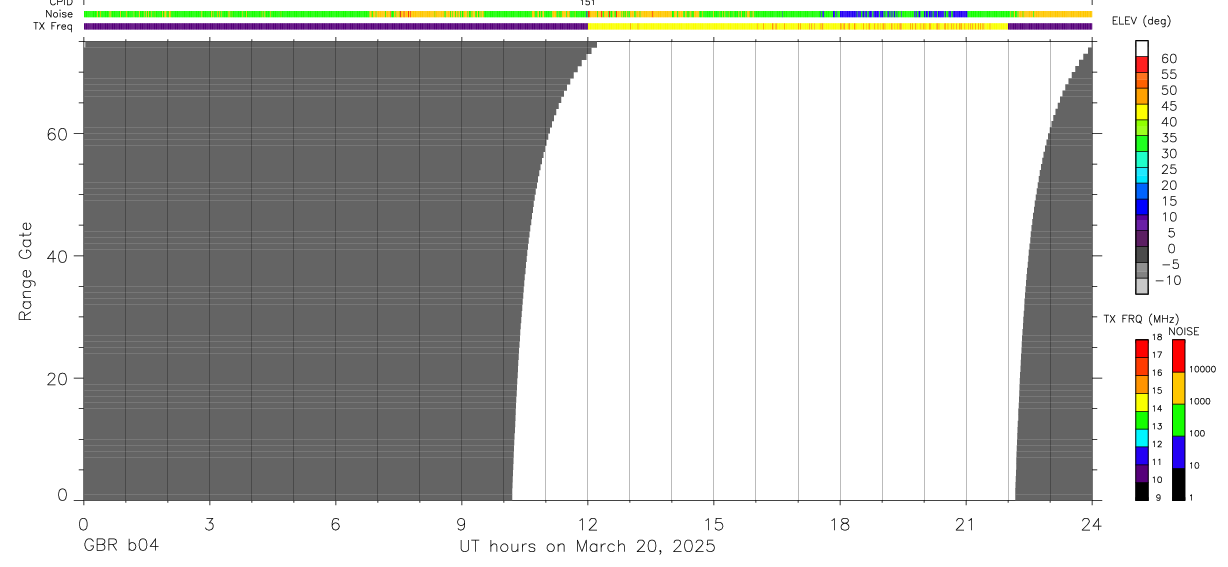
Task: Pick the blue segment of the NOISE colorbar
Action: (1178, 452)
